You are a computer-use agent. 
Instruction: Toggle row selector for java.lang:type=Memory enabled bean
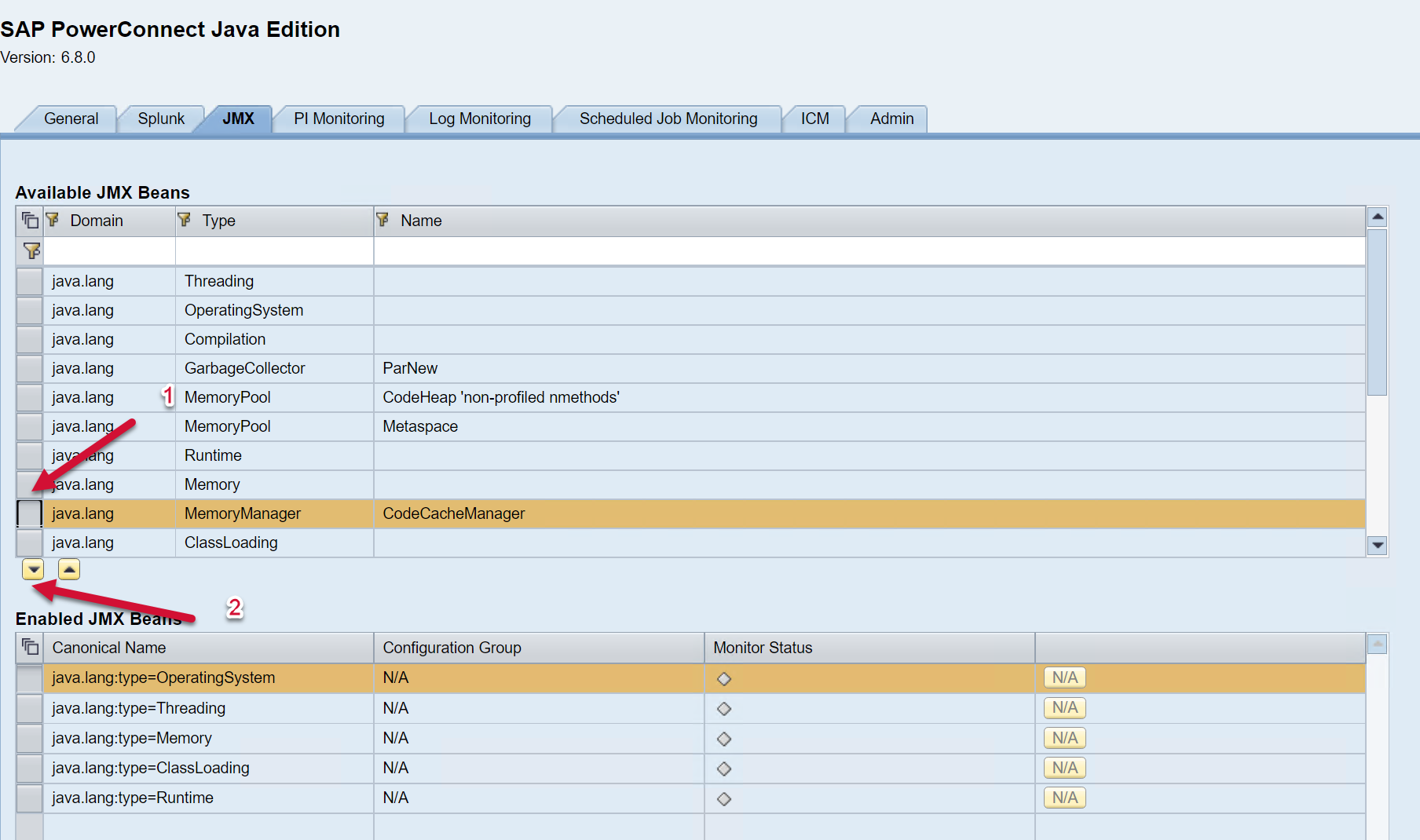(30, 738)
